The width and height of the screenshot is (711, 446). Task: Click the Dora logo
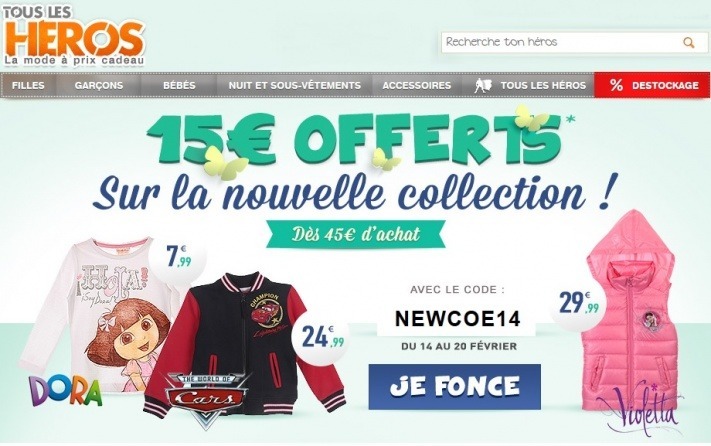[65, 390]
